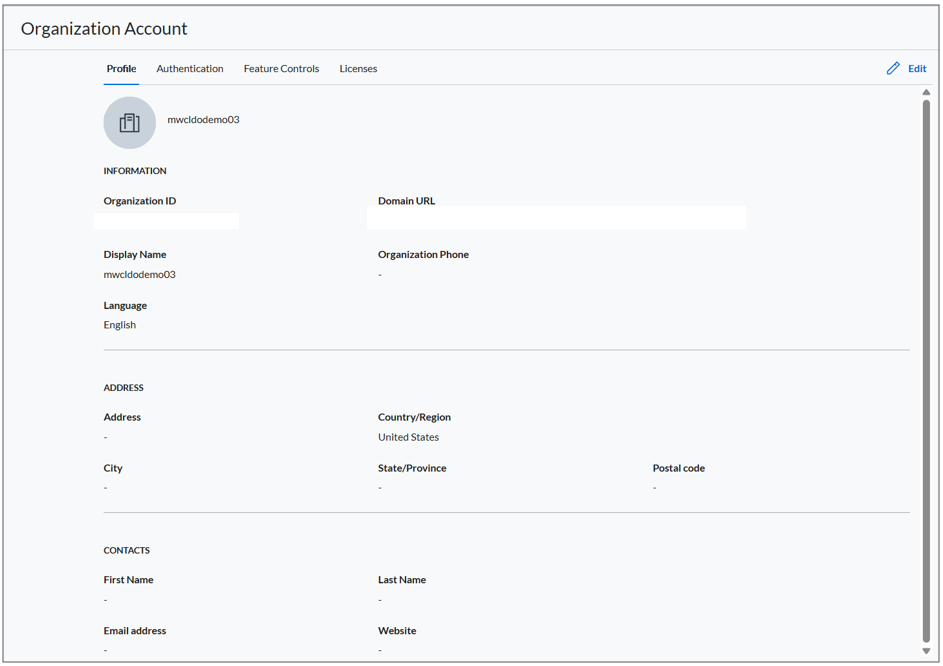The image size is (943, 666).
Task: Go to the Licenses tab
Action: click(x=358, y=69)
